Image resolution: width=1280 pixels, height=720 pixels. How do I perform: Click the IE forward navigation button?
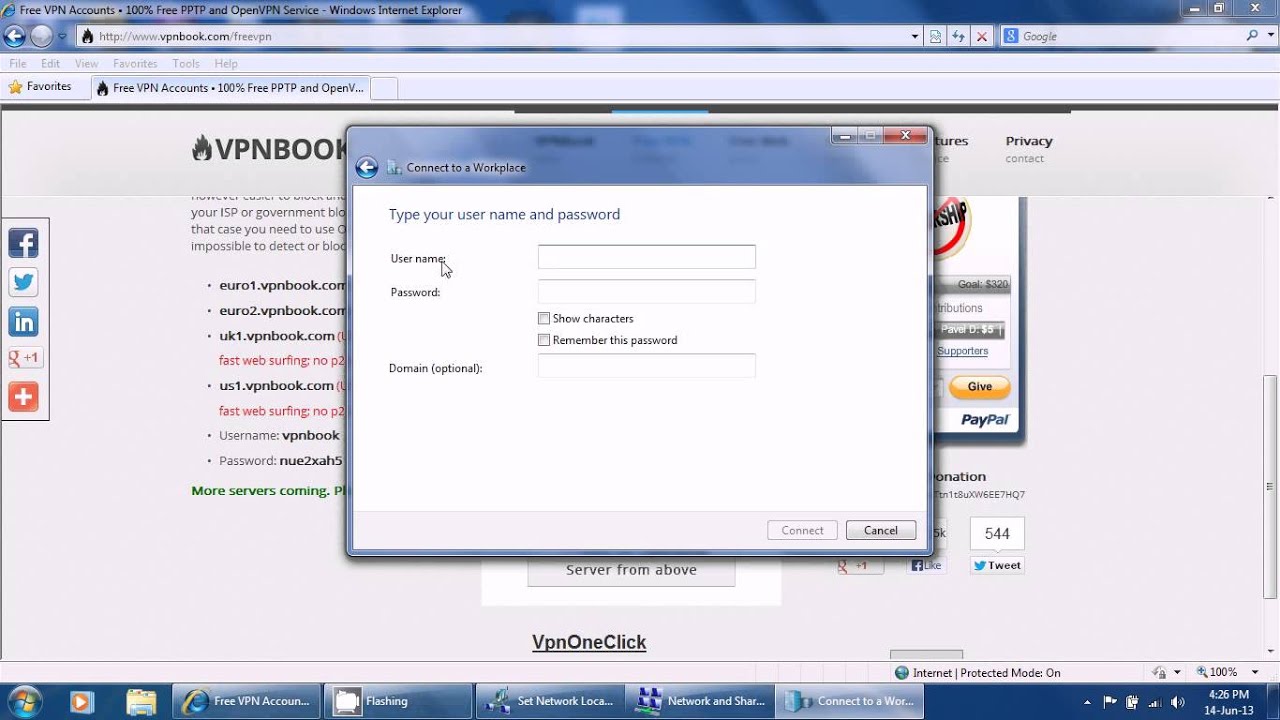41,36
